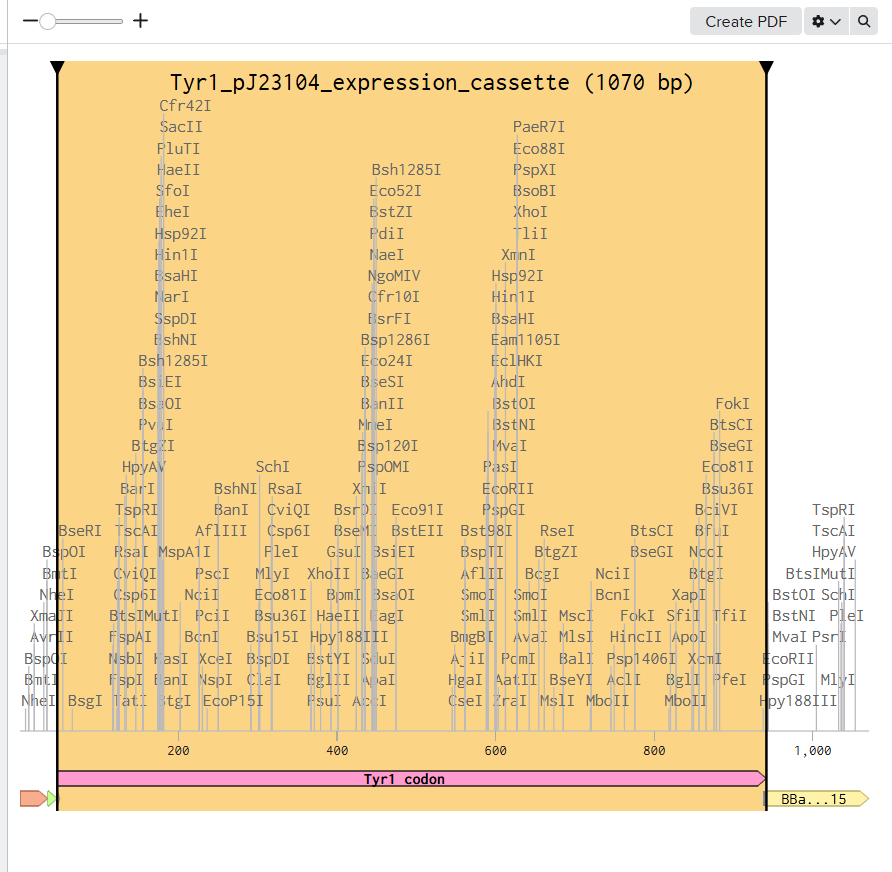
Task: Click the Tyr1_pJ23104_expression_cassette title
Action: (x=432, y=82)
